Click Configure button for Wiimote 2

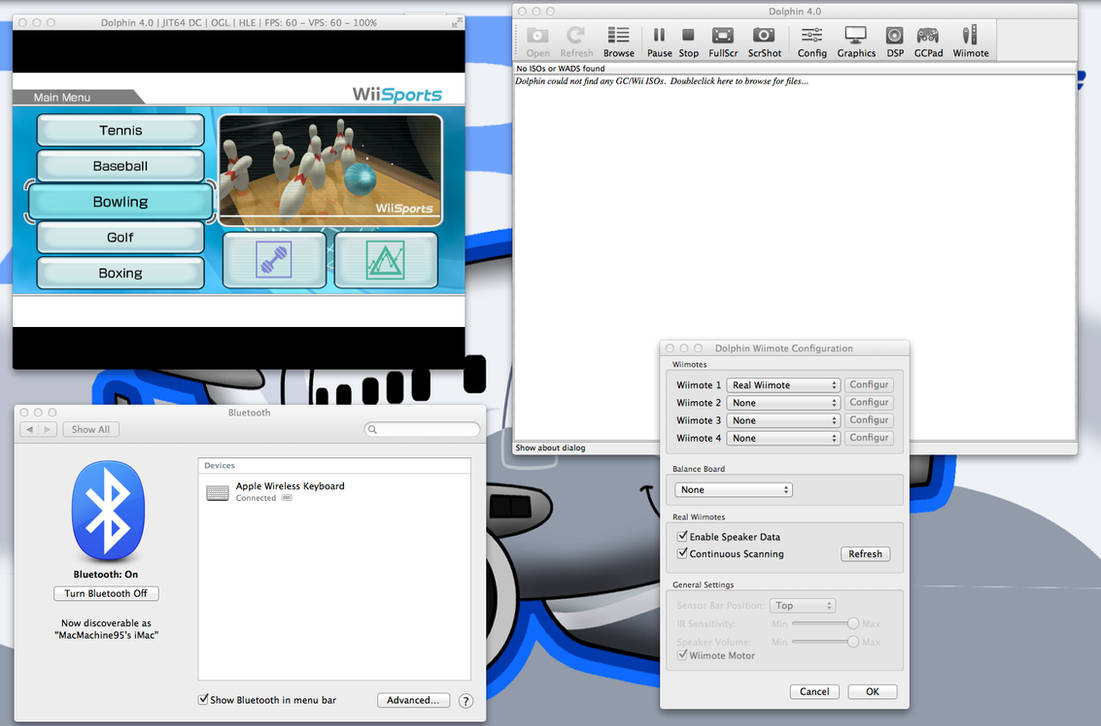point(869,402)
